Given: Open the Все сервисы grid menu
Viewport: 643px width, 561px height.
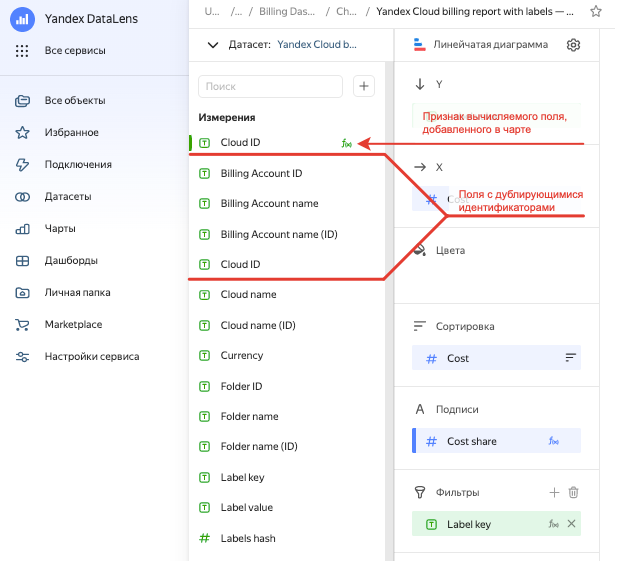Looking at the screenshot, I should (22, 50).
